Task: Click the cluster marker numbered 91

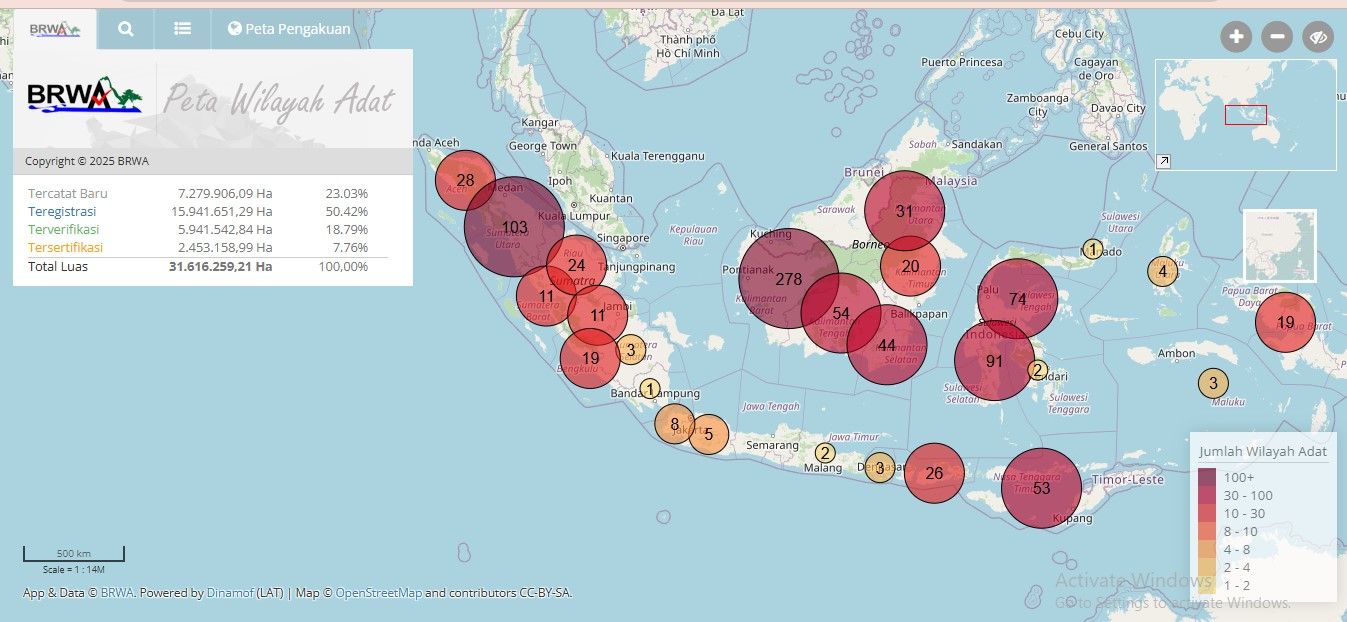Action: click(x=994, y=361)
